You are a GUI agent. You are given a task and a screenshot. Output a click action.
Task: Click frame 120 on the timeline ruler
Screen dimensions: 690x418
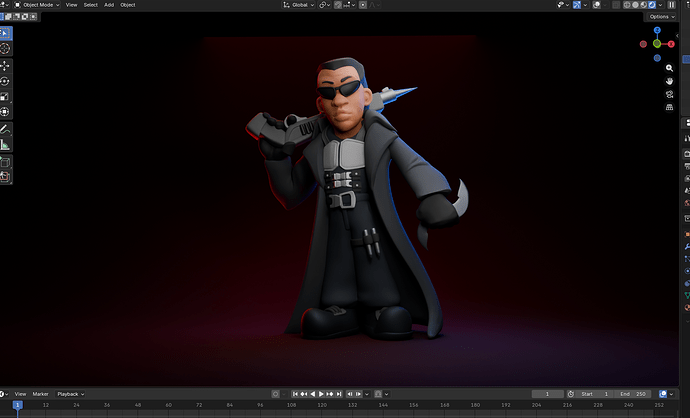pyautogui.click(x=322, y=405)
